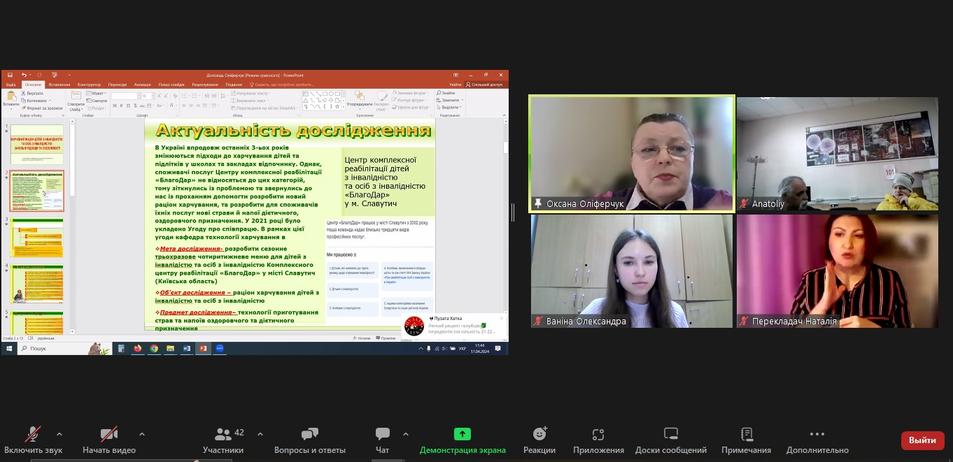Screen dimensions: 953x462
Task: Start camera with Начать видео
Action: coord(107,438)
